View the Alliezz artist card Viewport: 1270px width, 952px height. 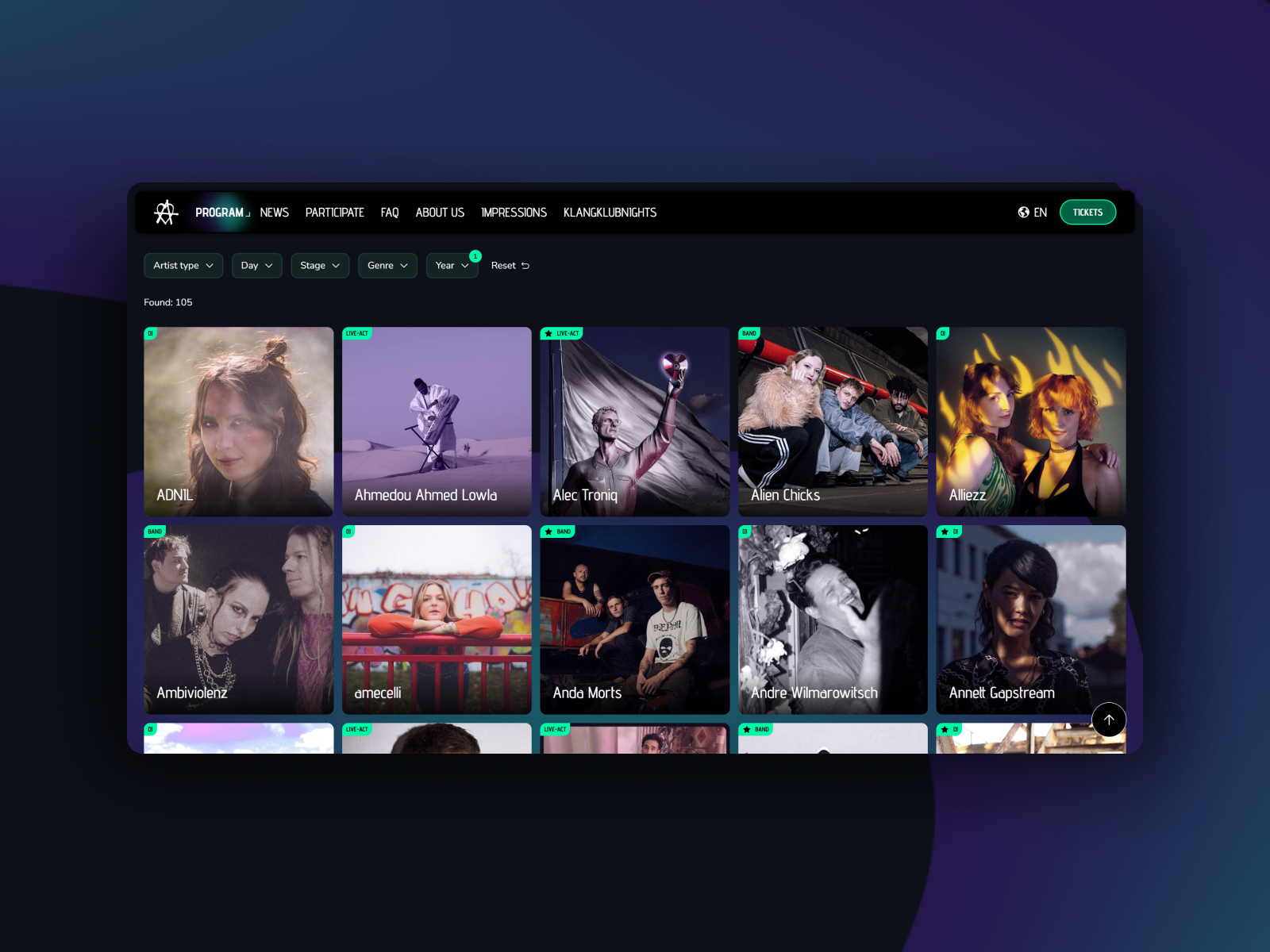pyautogui.click(x=1031, y=422)
